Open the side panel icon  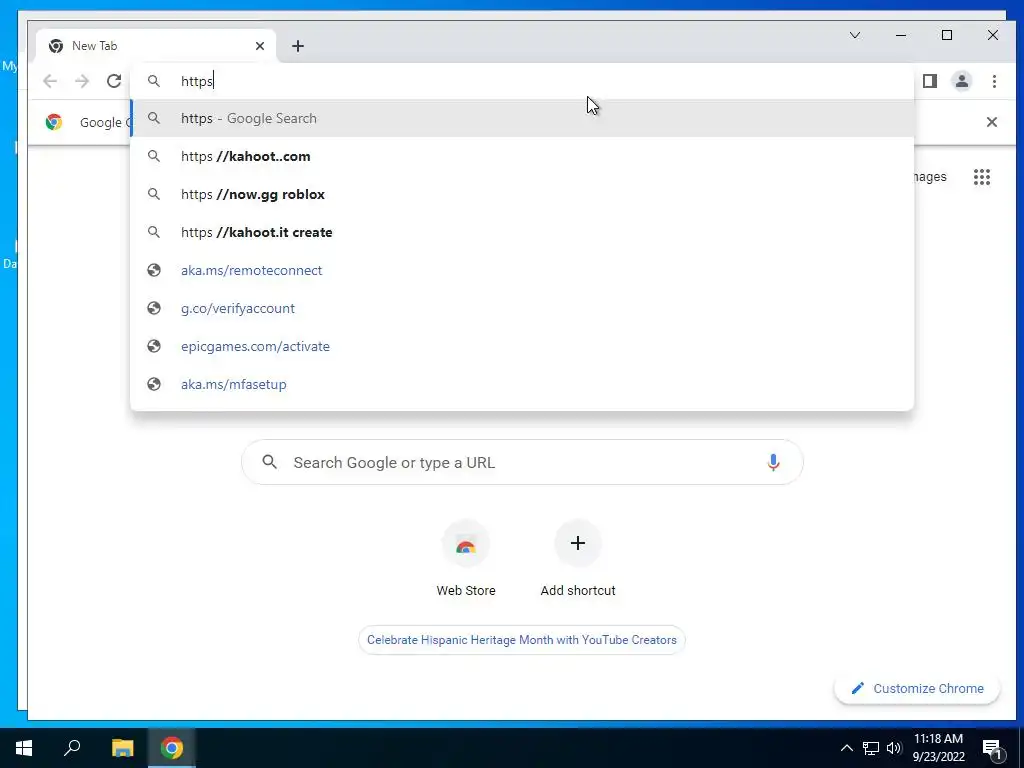[930, 81]
